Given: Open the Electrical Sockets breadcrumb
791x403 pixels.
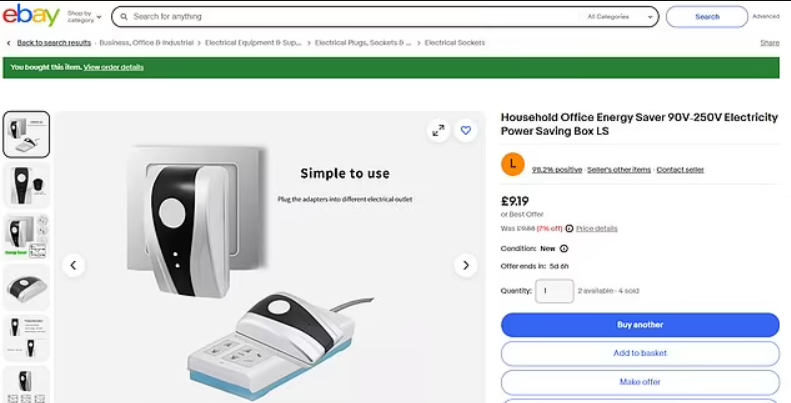Looking at the screenshot, I should [x=455, y=43].
